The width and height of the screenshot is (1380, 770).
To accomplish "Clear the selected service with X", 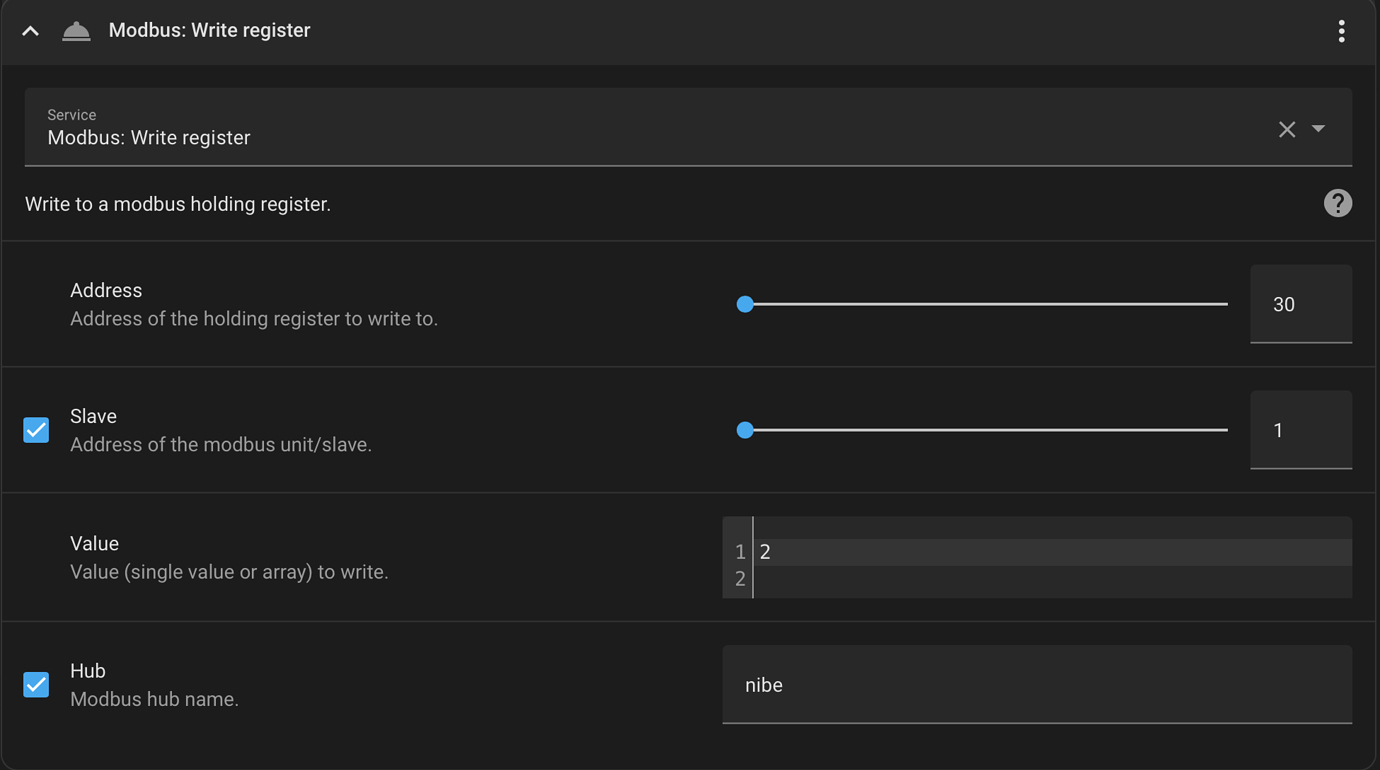I will [x=1287, y=129].
